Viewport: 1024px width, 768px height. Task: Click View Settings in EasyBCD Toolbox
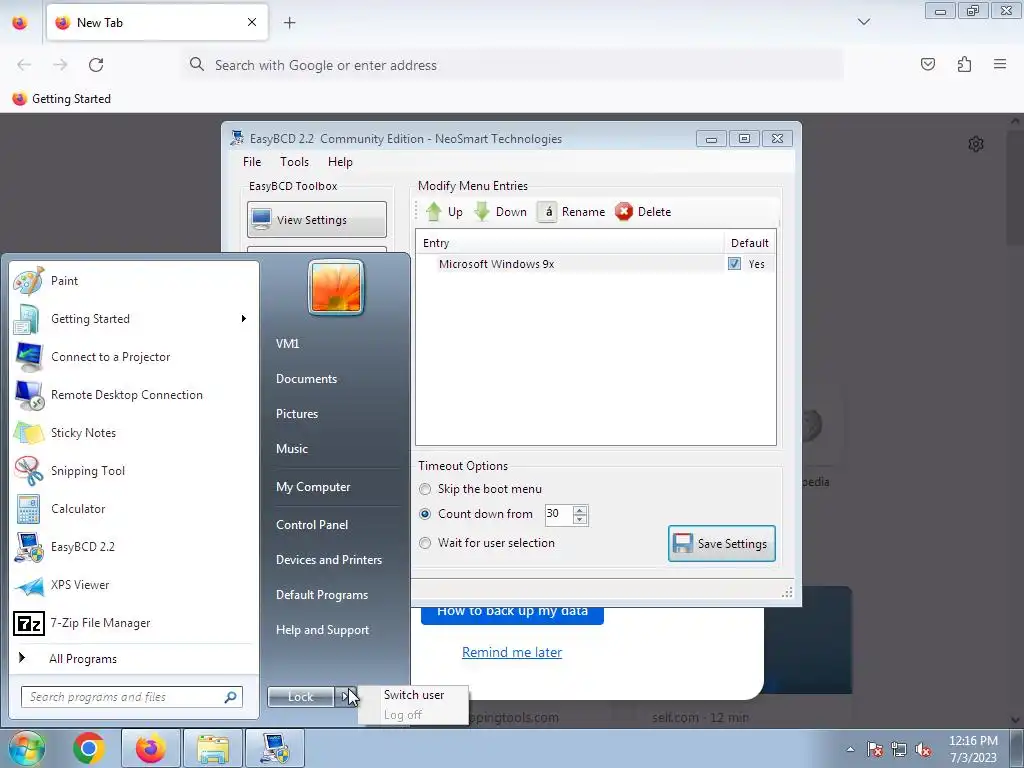pyautogui.click(x=317, y=219)
